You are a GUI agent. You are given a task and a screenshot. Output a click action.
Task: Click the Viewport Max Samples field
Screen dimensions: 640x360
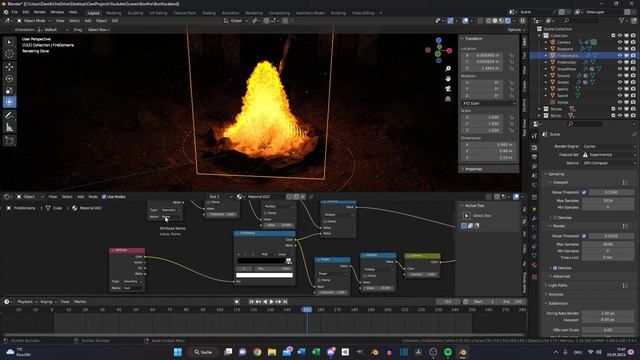608,200
